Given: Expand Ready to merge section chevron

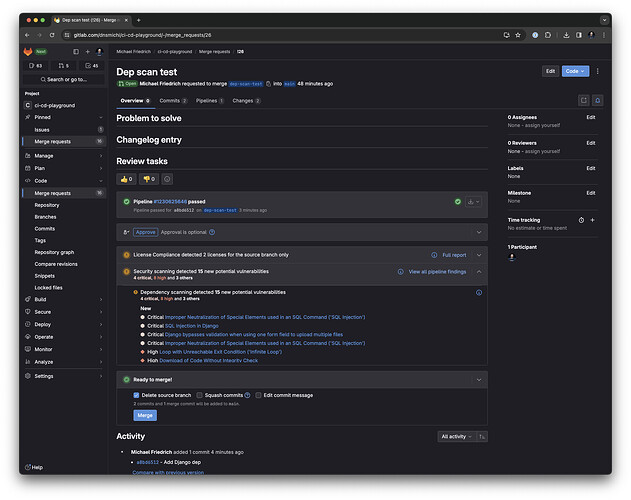Looking at the screenshot, I should pyautogui.click(x=479, y=380).
